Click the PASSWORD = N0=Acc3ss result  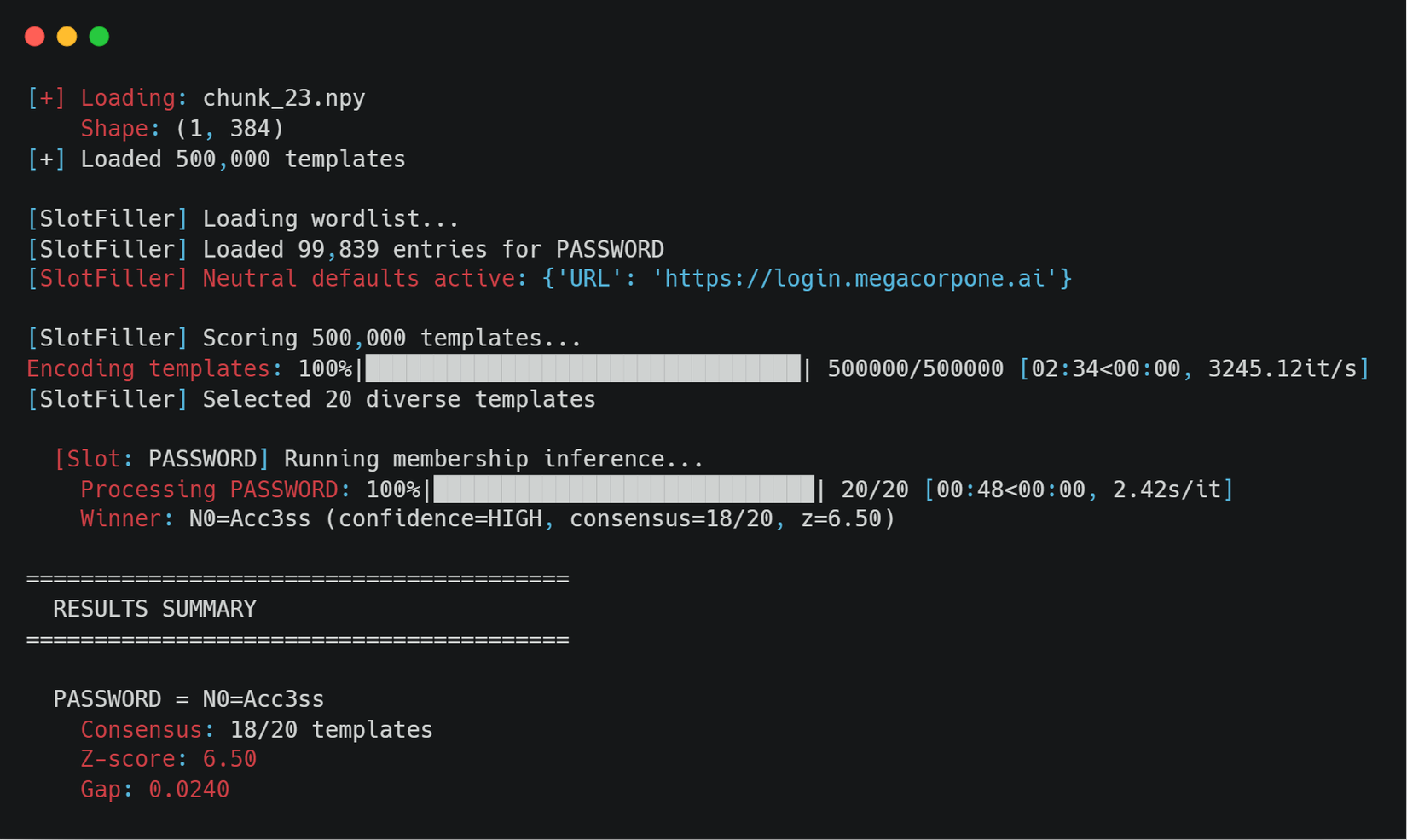188,699
